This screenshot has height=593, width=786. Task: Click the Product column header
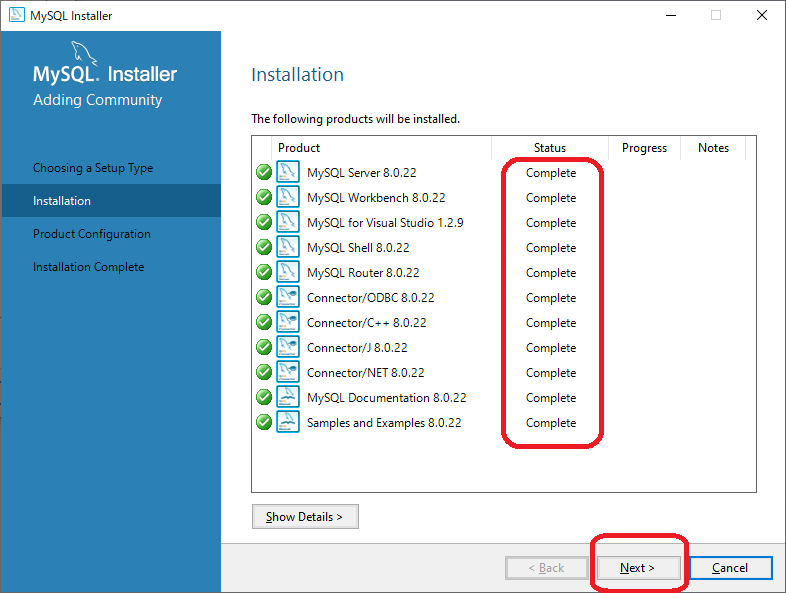[299, 148]
